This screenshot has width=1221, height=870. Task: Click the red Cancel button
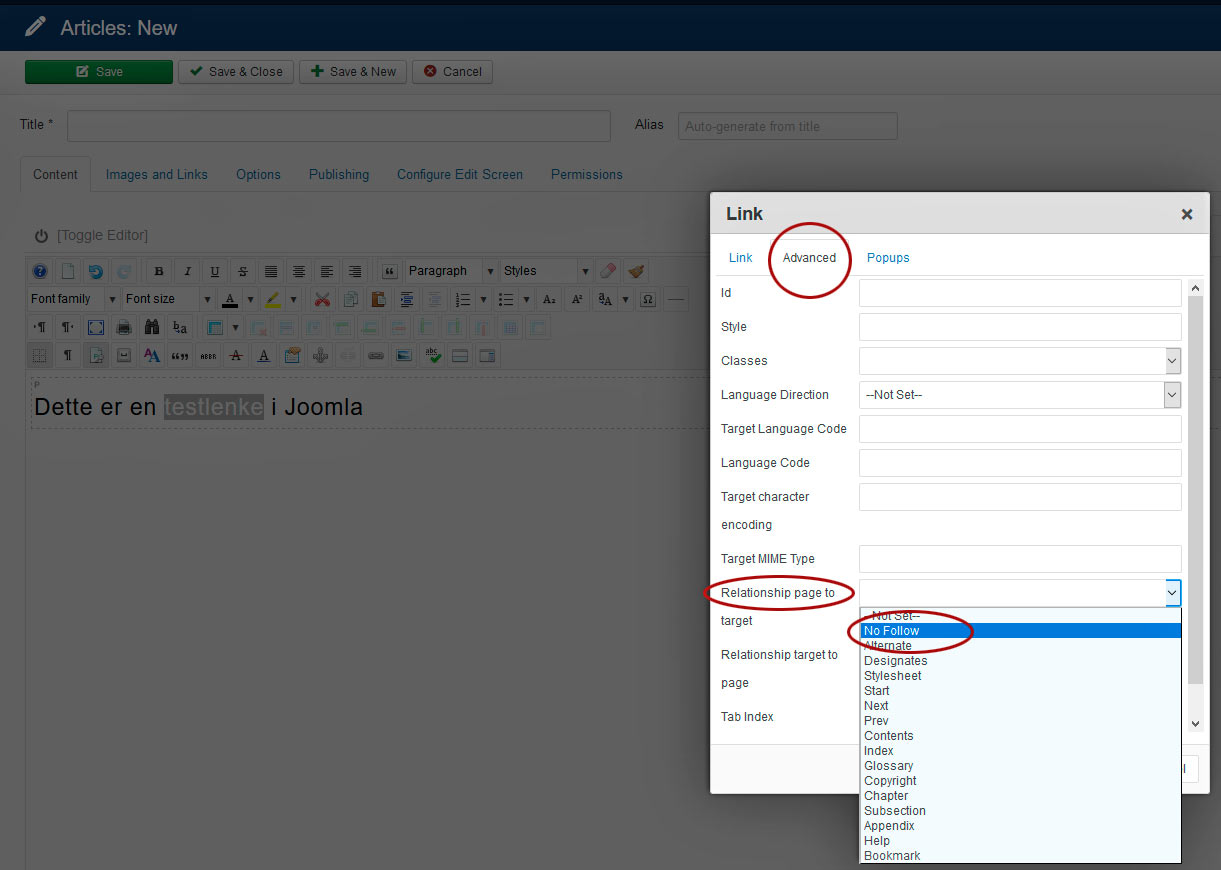click(452, 72)
